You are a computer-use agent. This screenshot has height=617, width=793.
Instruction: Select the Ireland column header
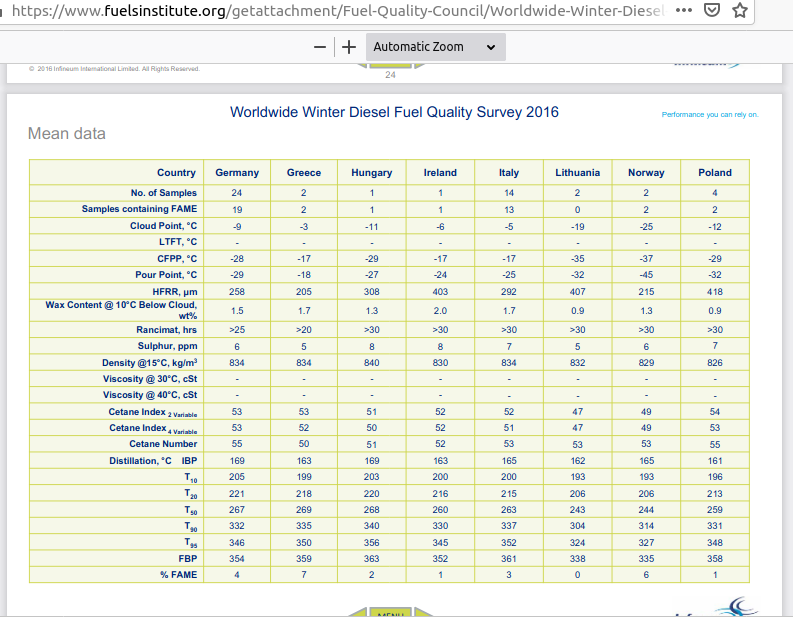[x=440, y=172]
